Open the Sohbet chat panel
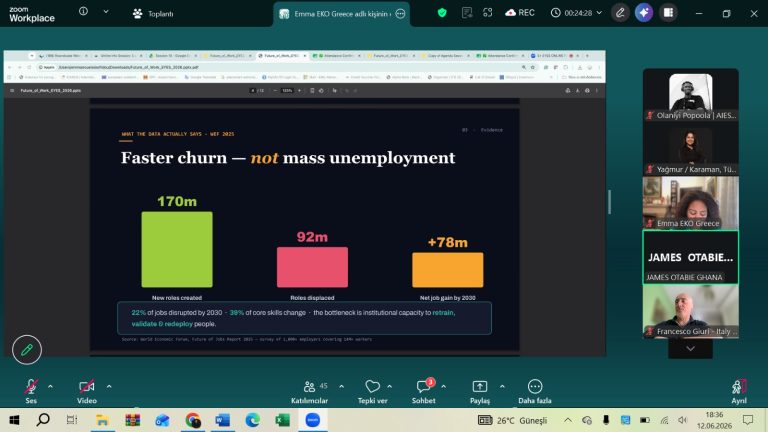The height and width of the screenshot is (432, 768). pos(424,392)
